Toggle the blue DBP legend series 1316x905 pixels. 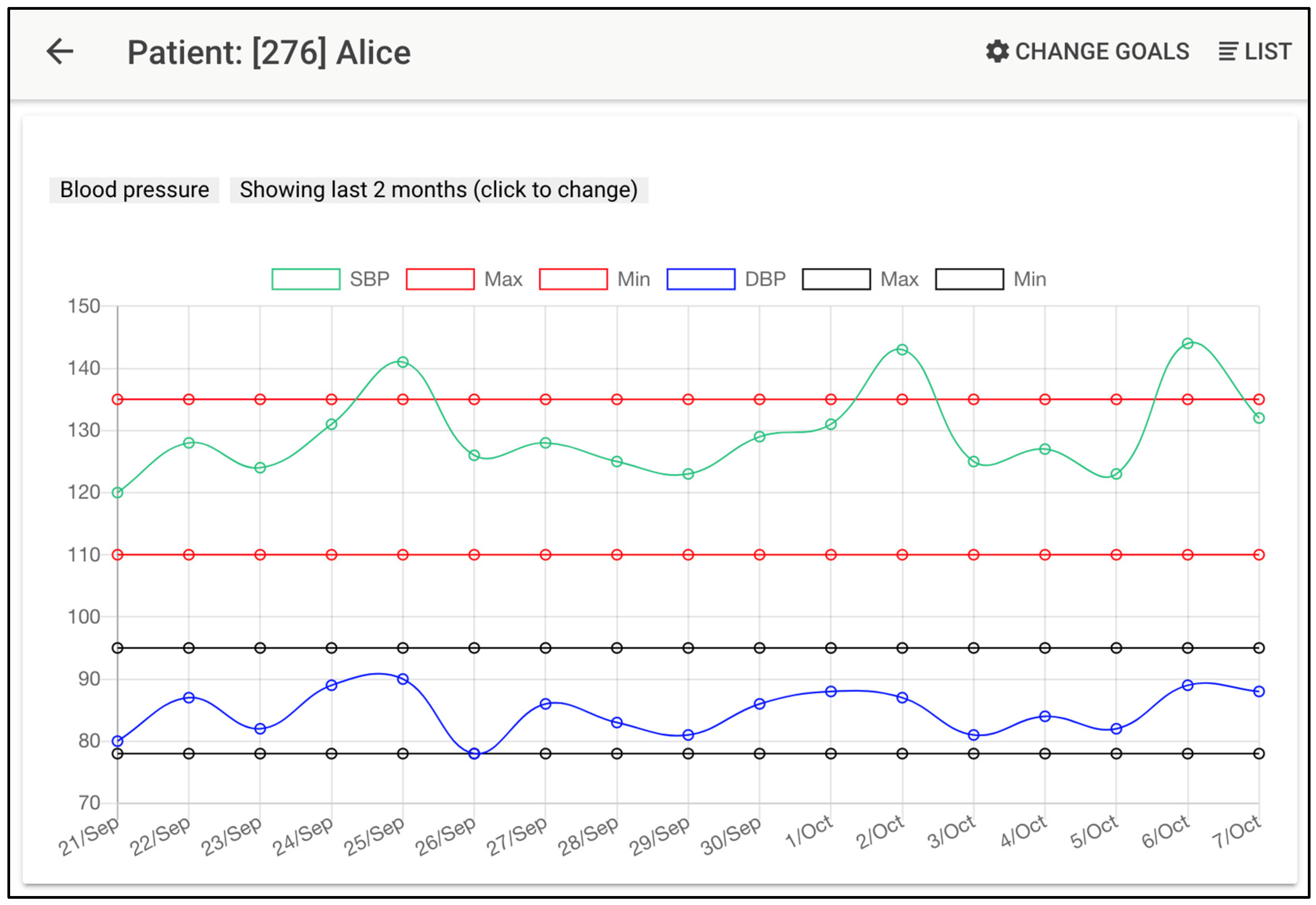click(701, 279)
